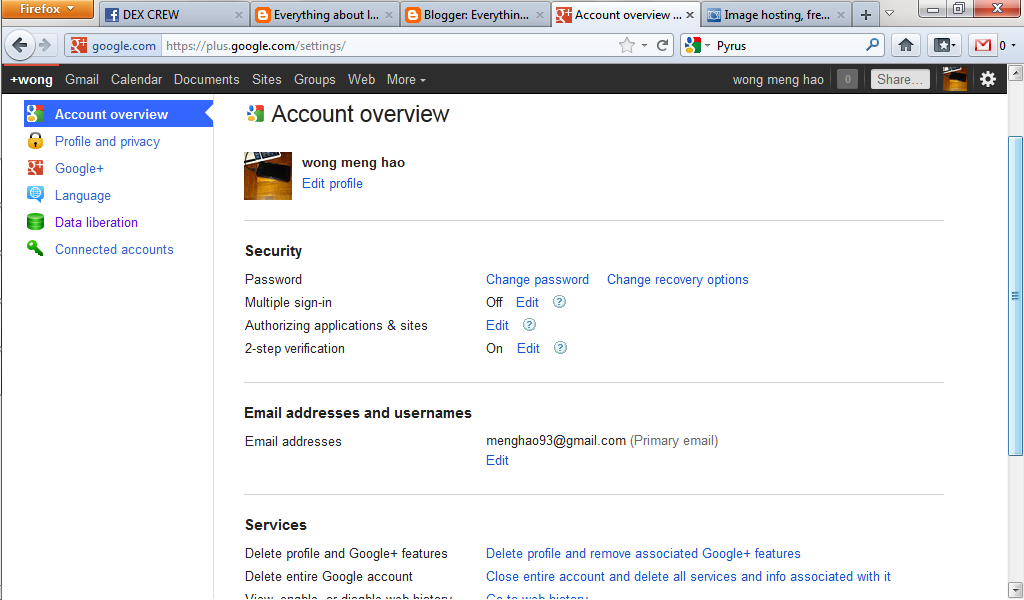This screenshot has height=600, width=1024.
Task: Open the URL history dropdown arrow
Action: click(644, 45)
